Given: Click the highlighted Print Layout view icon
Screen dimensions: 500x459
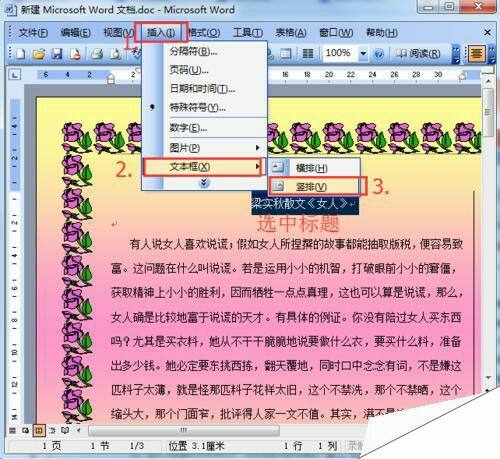Looking at the screenshot, I should point(39,430).
